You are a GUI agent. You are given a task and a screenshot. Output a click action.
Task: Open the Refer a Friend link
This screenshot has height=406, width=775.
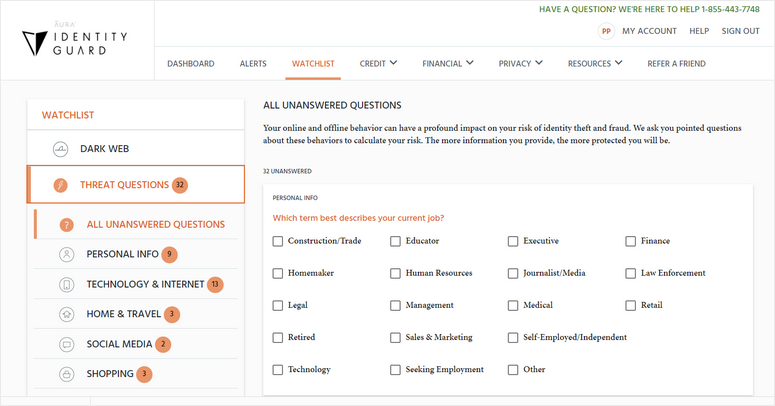click(676, 64)
